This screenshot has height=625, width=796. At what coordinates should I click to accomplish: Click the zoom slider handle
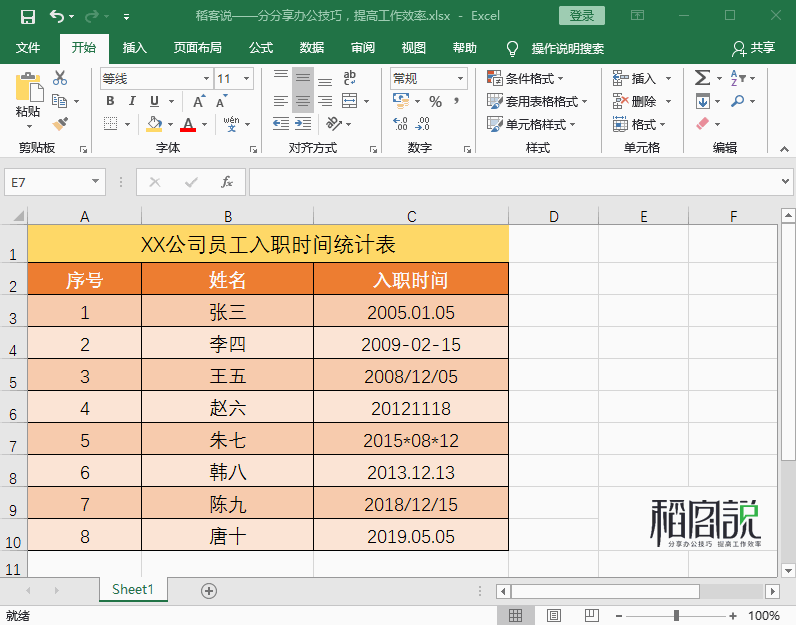pyautogui.click(x=676, y=616)
